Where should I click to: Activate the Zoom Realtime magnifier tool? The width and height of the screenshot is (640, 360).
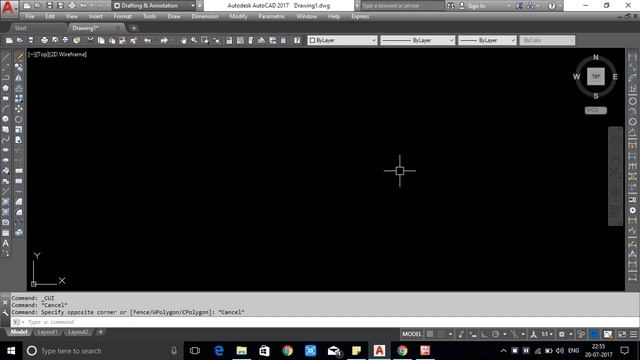coord(194,40)
